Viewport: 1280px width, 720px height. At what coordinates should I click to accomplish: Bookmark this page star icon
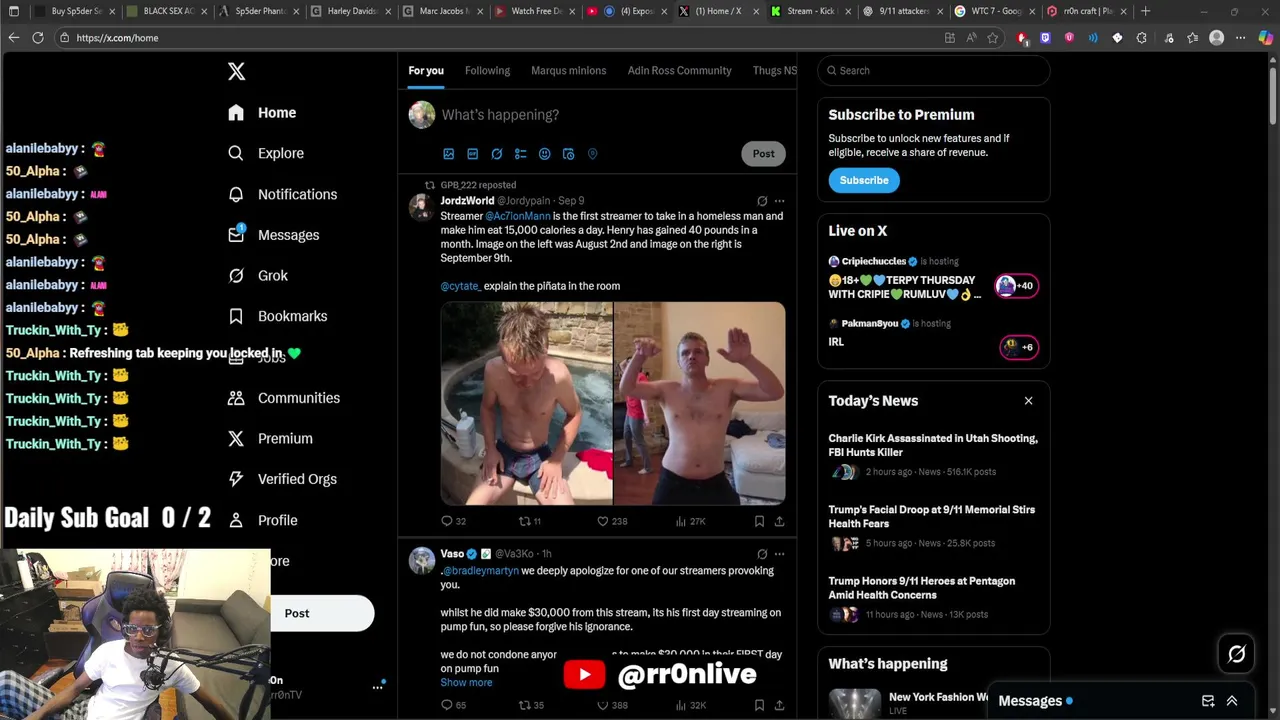993,38
